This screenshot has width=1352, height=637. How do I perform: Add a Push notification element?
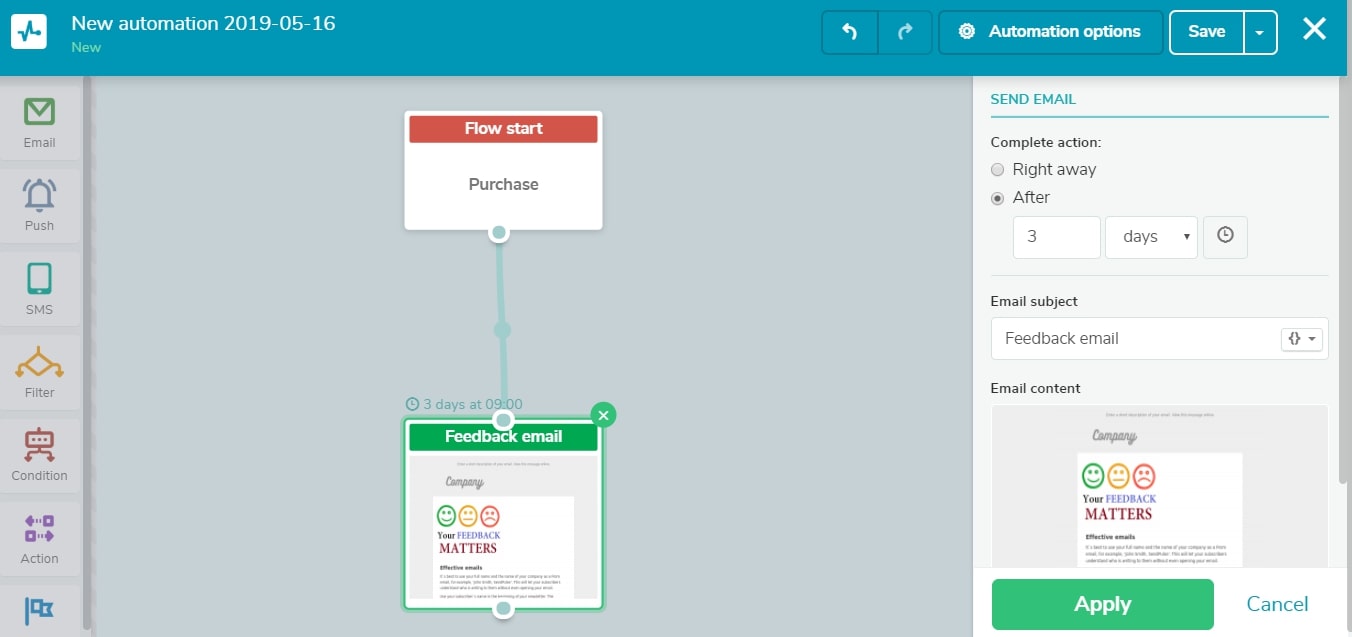pyautogui.click(x=40, y=205)
